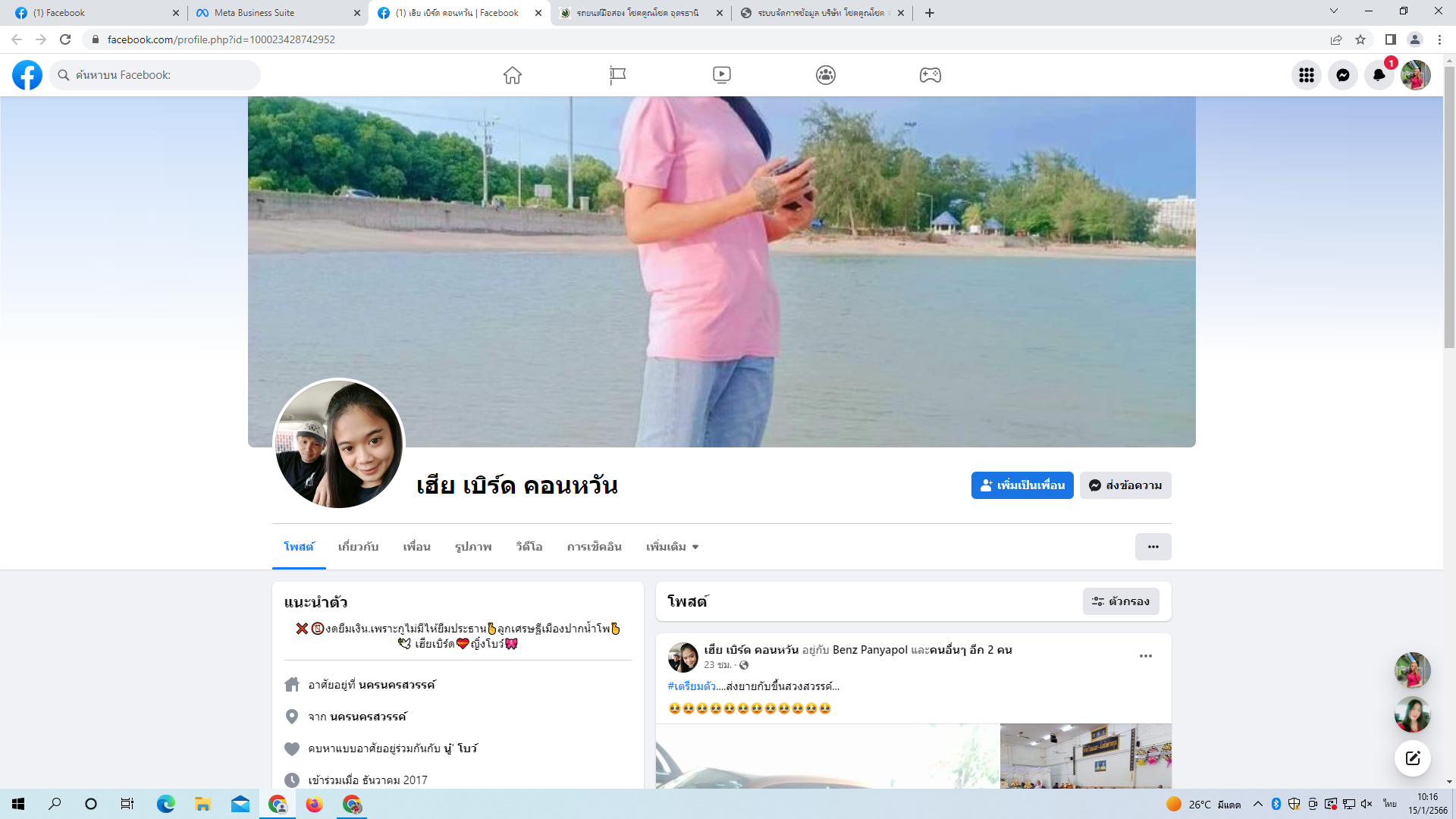Open the Gaming controller icon
The height and width of the screenshot is (819, 1456).
coord(930,75)
